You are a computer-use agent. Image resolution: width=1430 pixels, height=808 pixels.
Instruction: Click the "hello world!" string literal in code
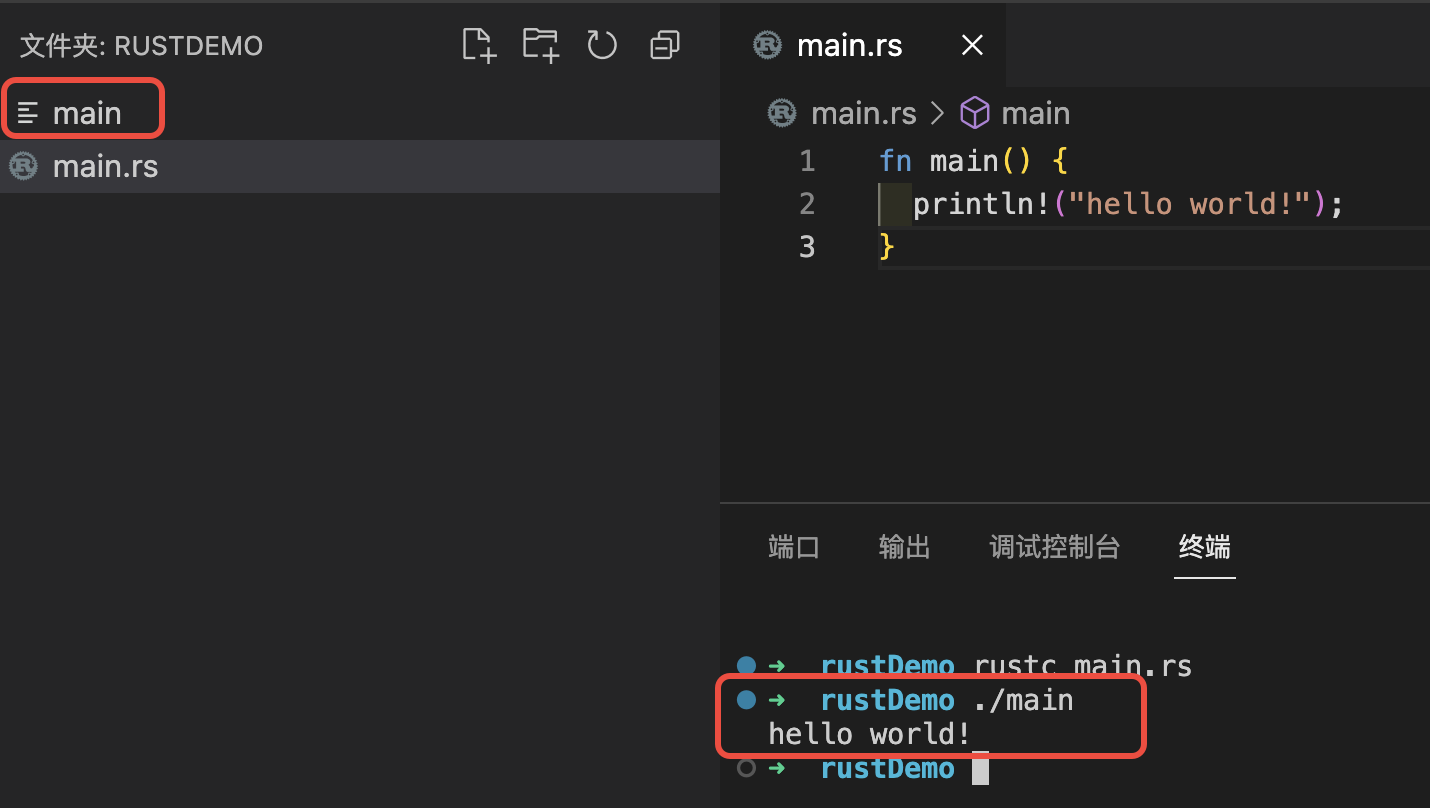(1189, 204)
